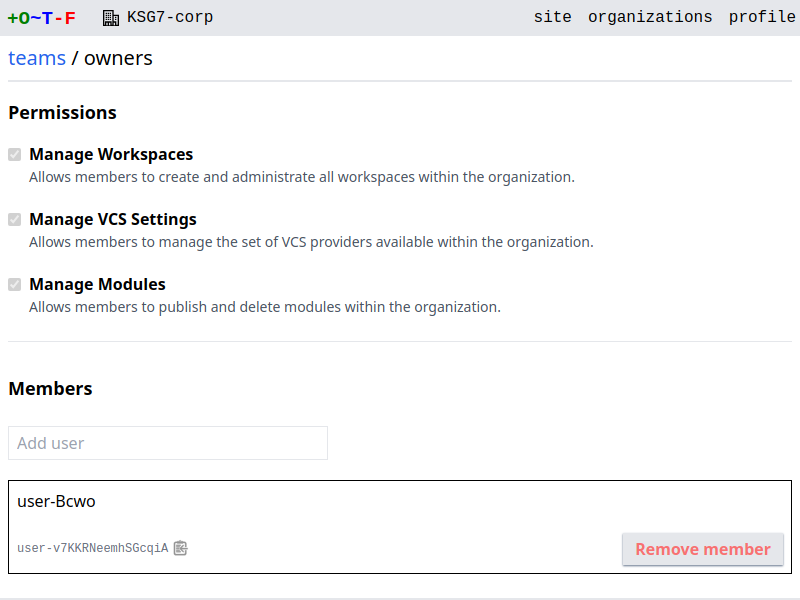The image size is (800, 600).
Task: Click the +O~T-F logo
Action: [41, 17]
